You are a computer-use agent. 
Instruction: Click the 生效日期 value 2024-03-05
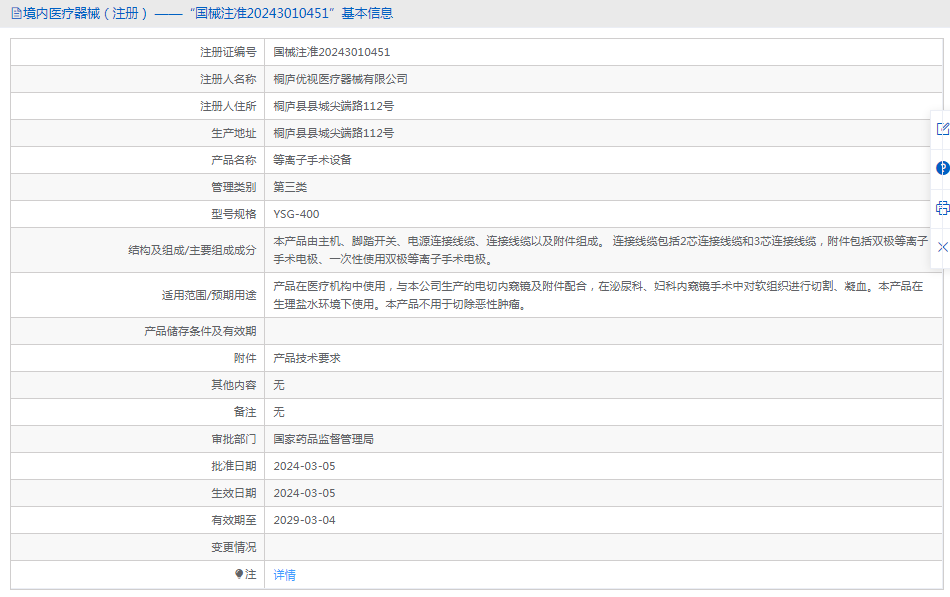tap(304, 493)
